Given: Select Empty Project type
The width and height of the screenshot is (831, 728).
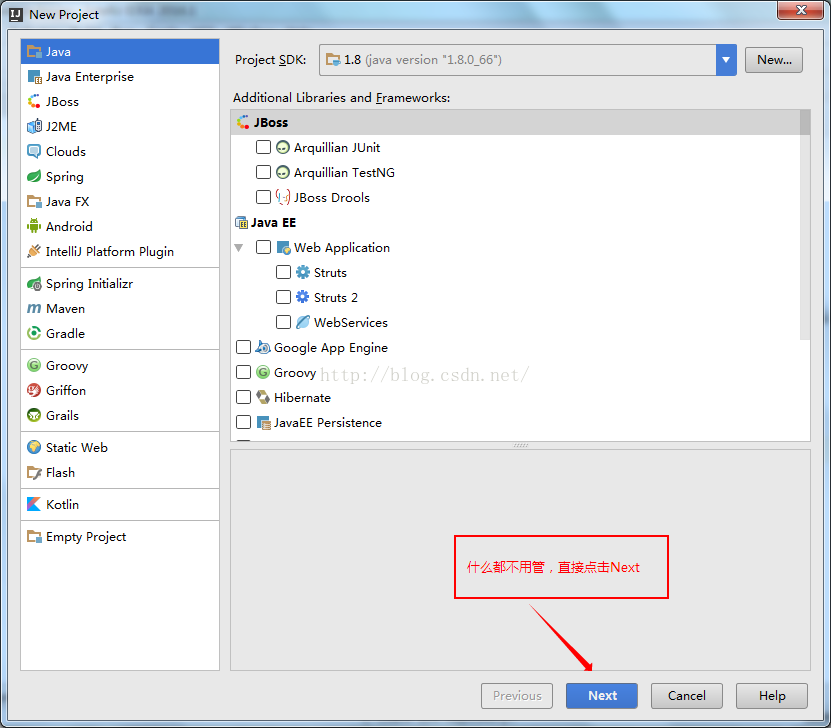Looking at the screenshot, I should pyautogui.click(x=120, y=536).
